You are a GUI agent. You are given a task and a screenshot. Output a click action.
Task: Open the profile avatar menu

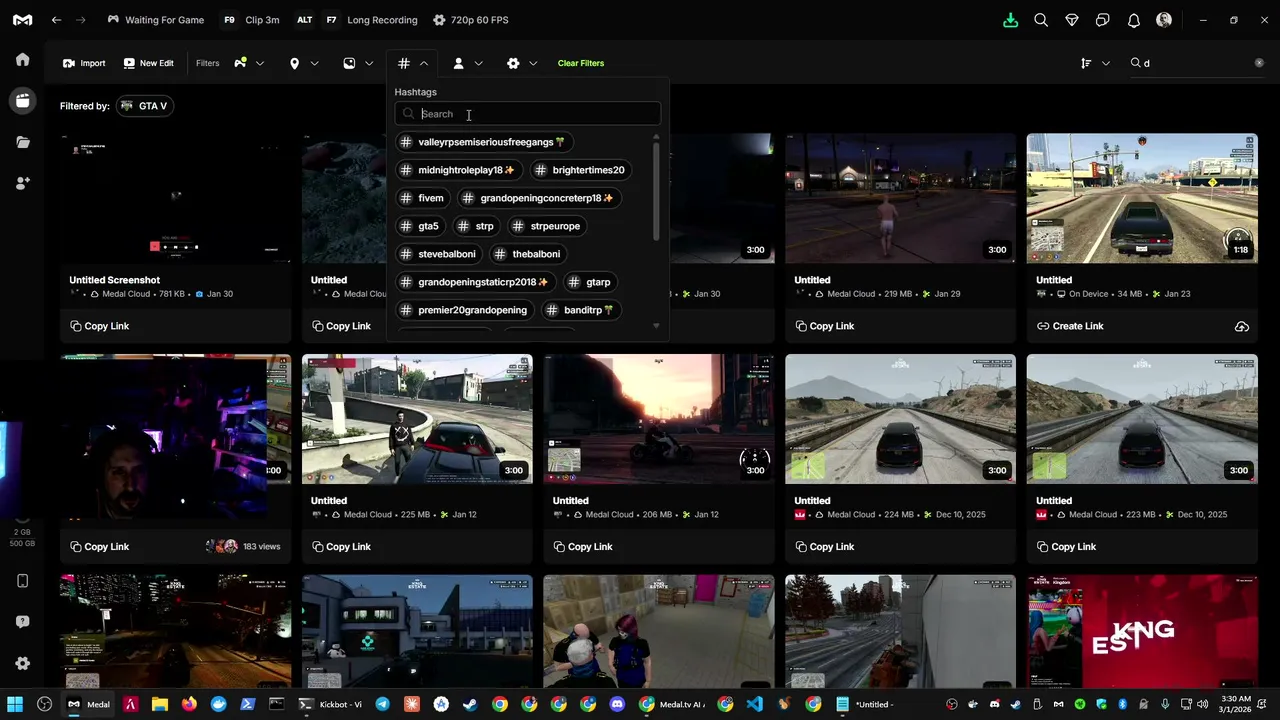1164,20
